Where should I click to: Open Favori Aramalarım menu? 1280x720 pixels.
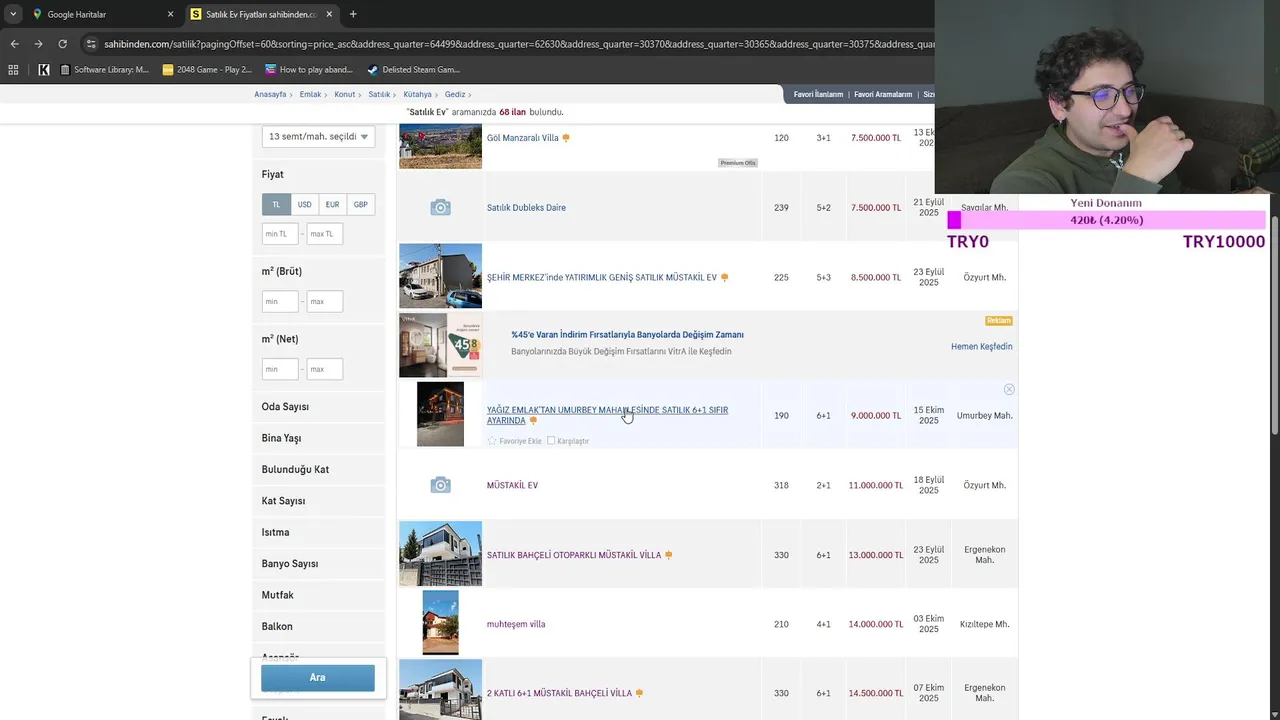click(x=882, y=94)
